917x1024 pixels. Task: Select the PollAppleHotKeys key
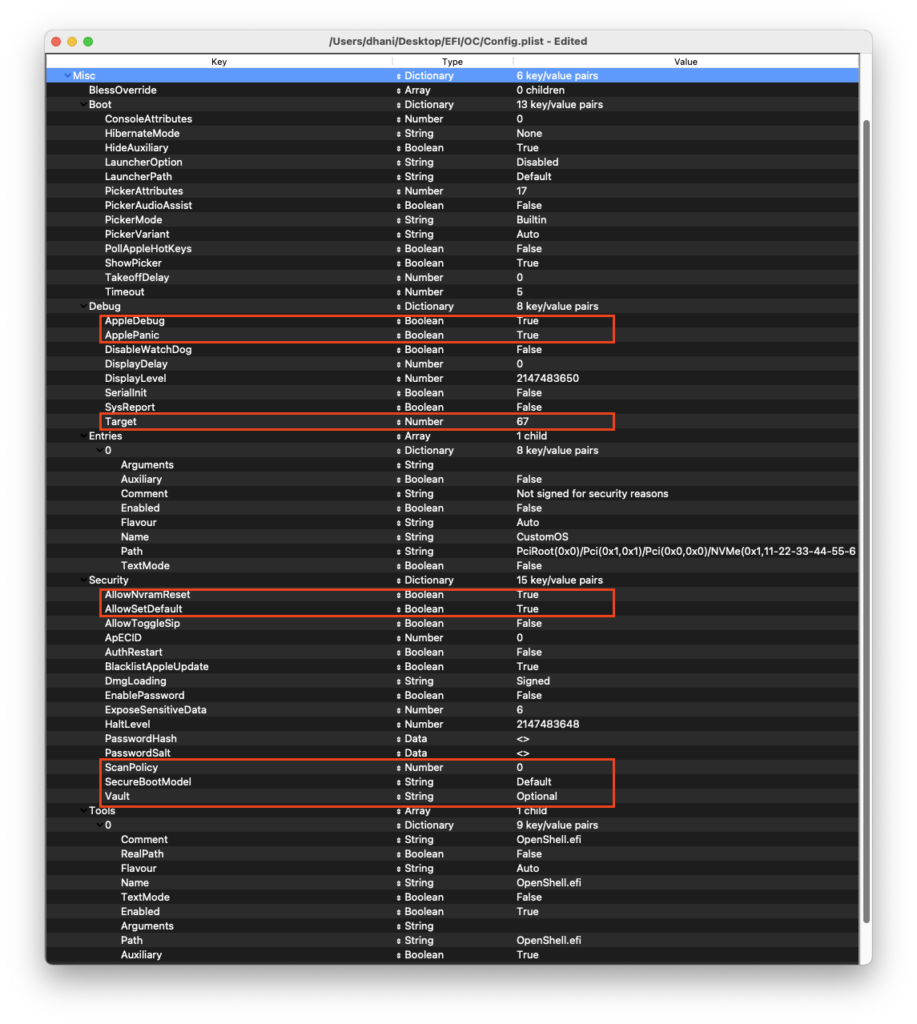[148, 248]
